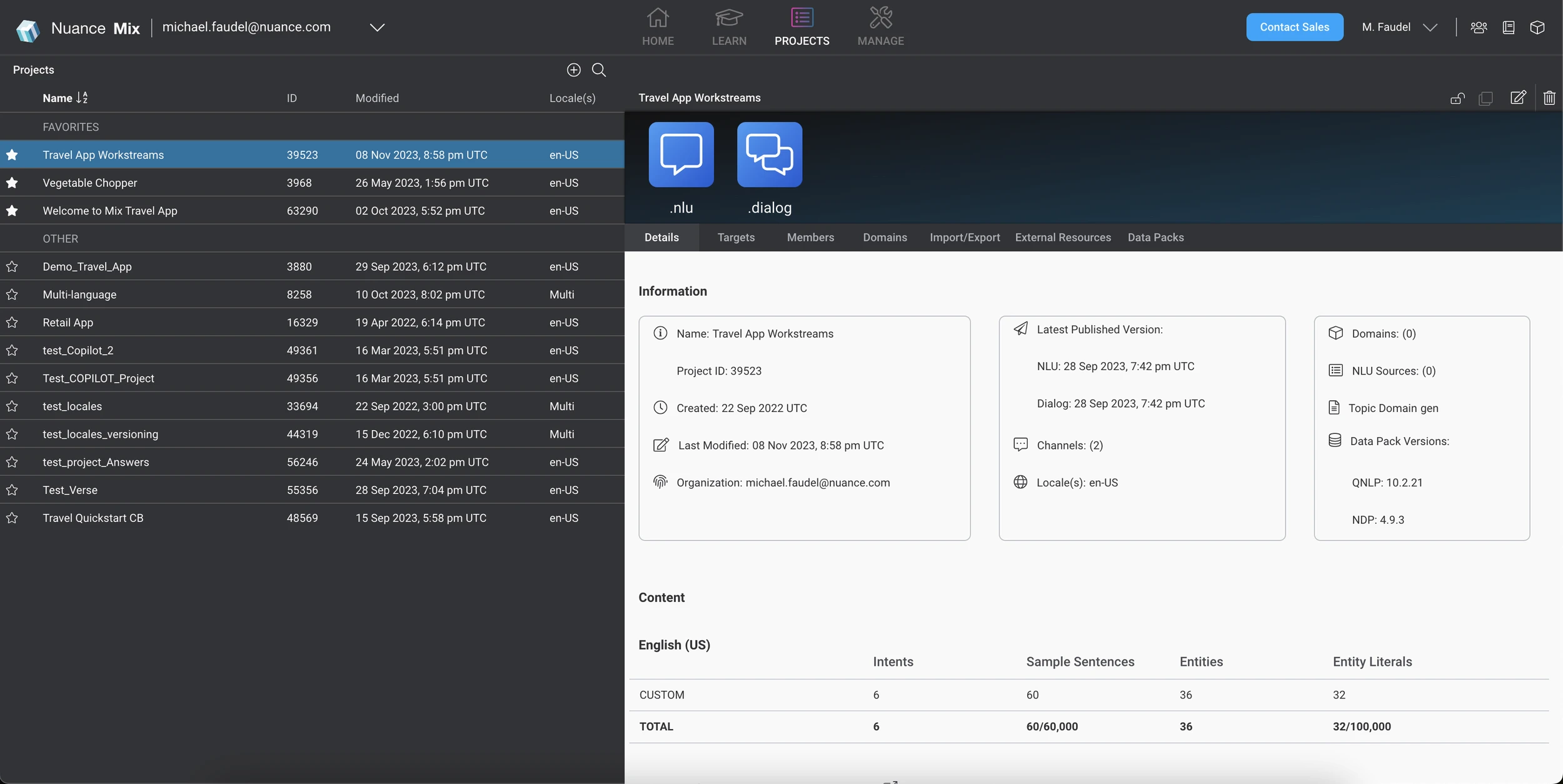Click the unlock project icon

pyautogui.click(x=1457, y=98)
